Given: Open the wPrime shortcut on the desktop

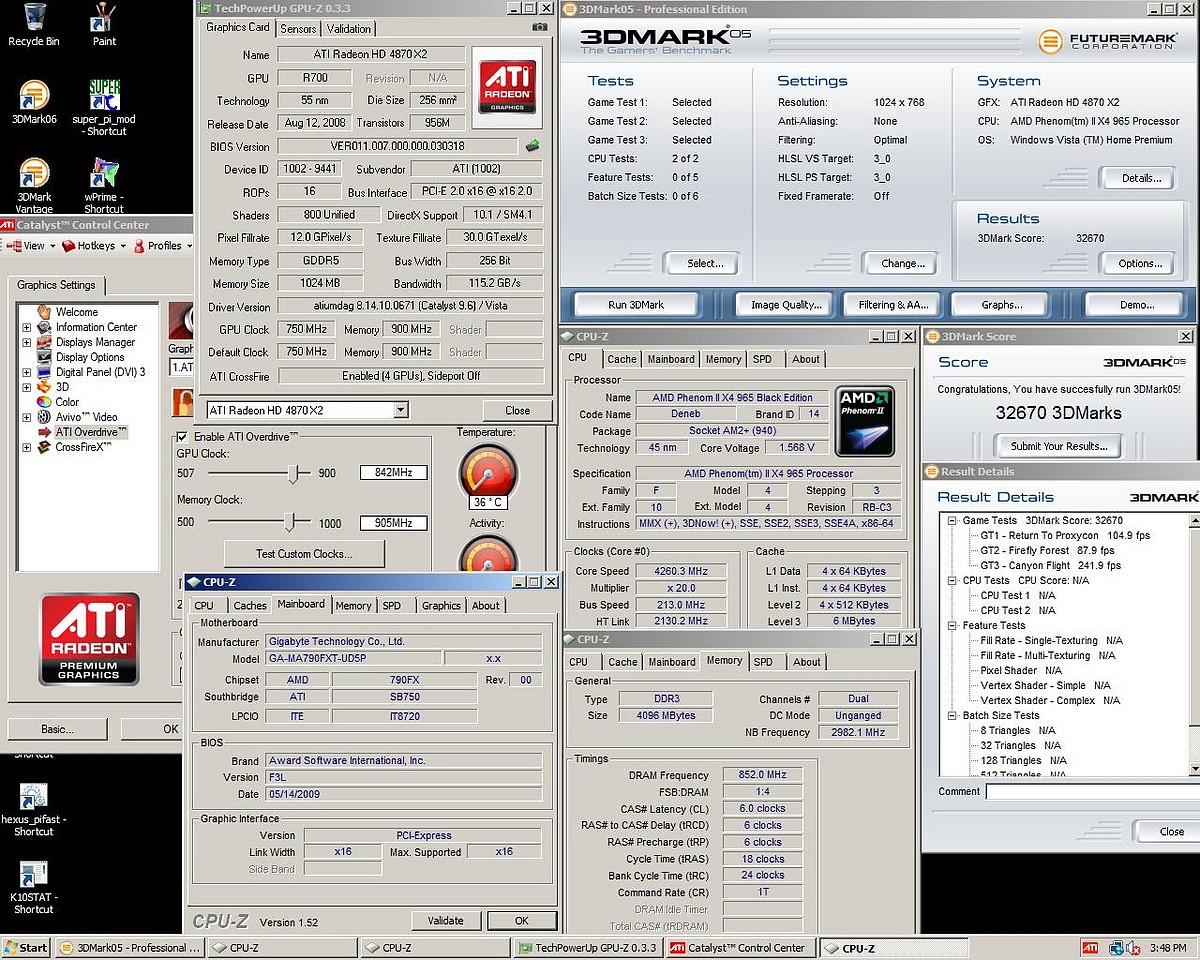Looking at the screenshot, I should click(104, 186).
